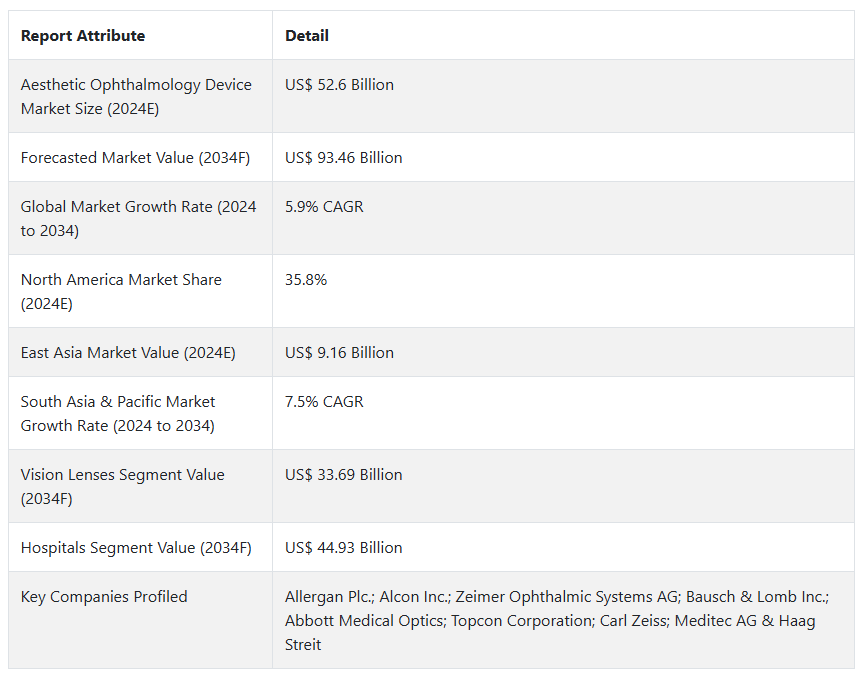Select North America Market Share cell
This screenshot has height=675, width=861.
(x=121, y=292)
